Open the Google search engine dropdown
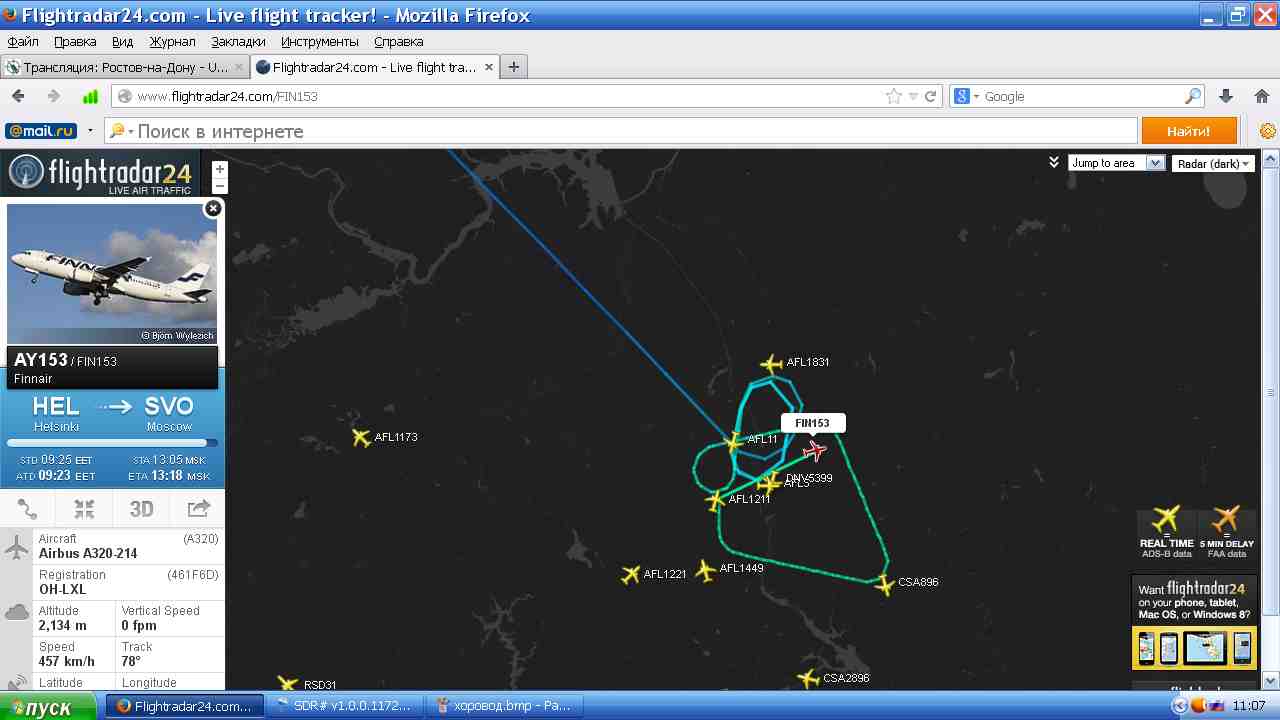The height and width of the screenshot is (720, 1280). click(967, 97)
